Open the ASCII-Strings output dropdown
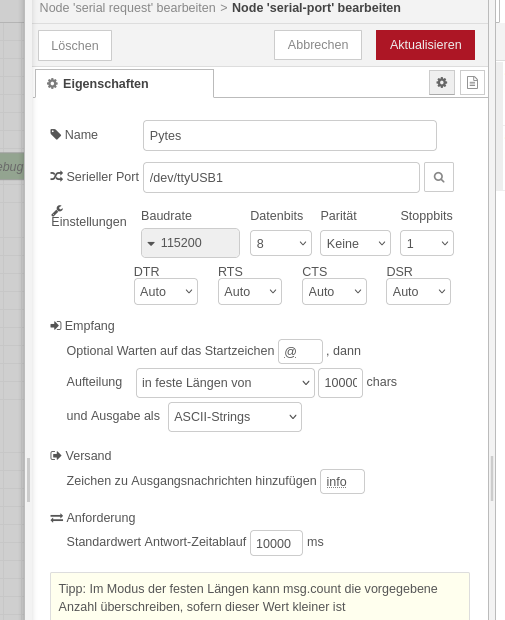The width and height of the screenshot is (505, 620). click(235, 417)
